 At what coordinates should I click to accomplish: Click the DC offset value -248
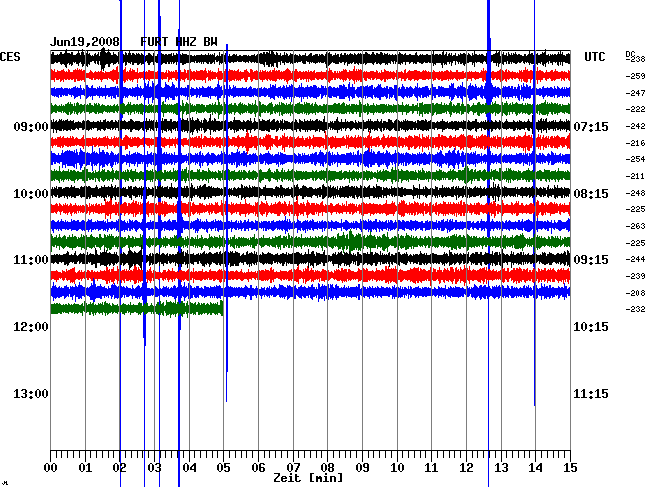point(635,194)
